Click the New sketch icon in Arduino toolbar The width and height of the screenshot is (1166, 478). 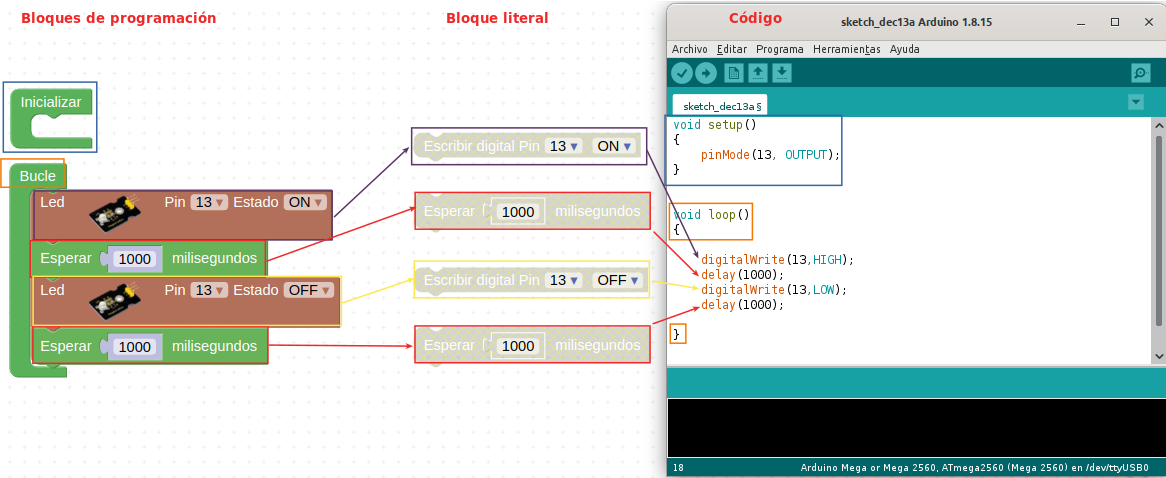pos(733,73)
